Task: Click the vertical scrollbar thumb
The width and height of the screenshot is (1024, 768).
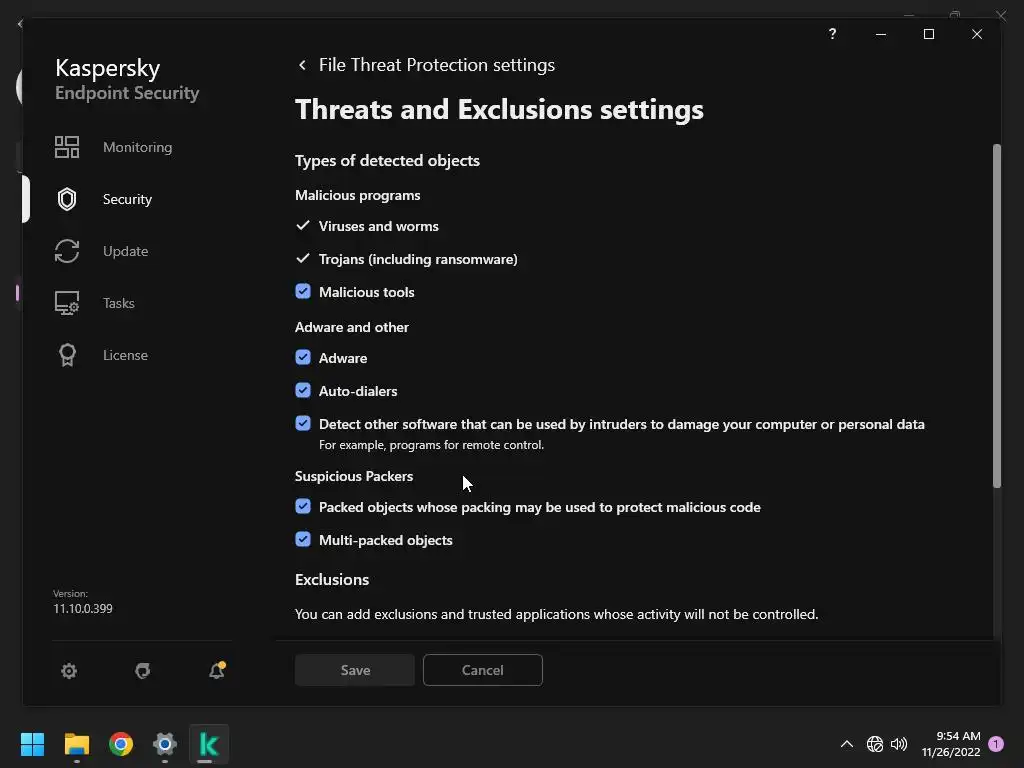Action: click(997, 316)
